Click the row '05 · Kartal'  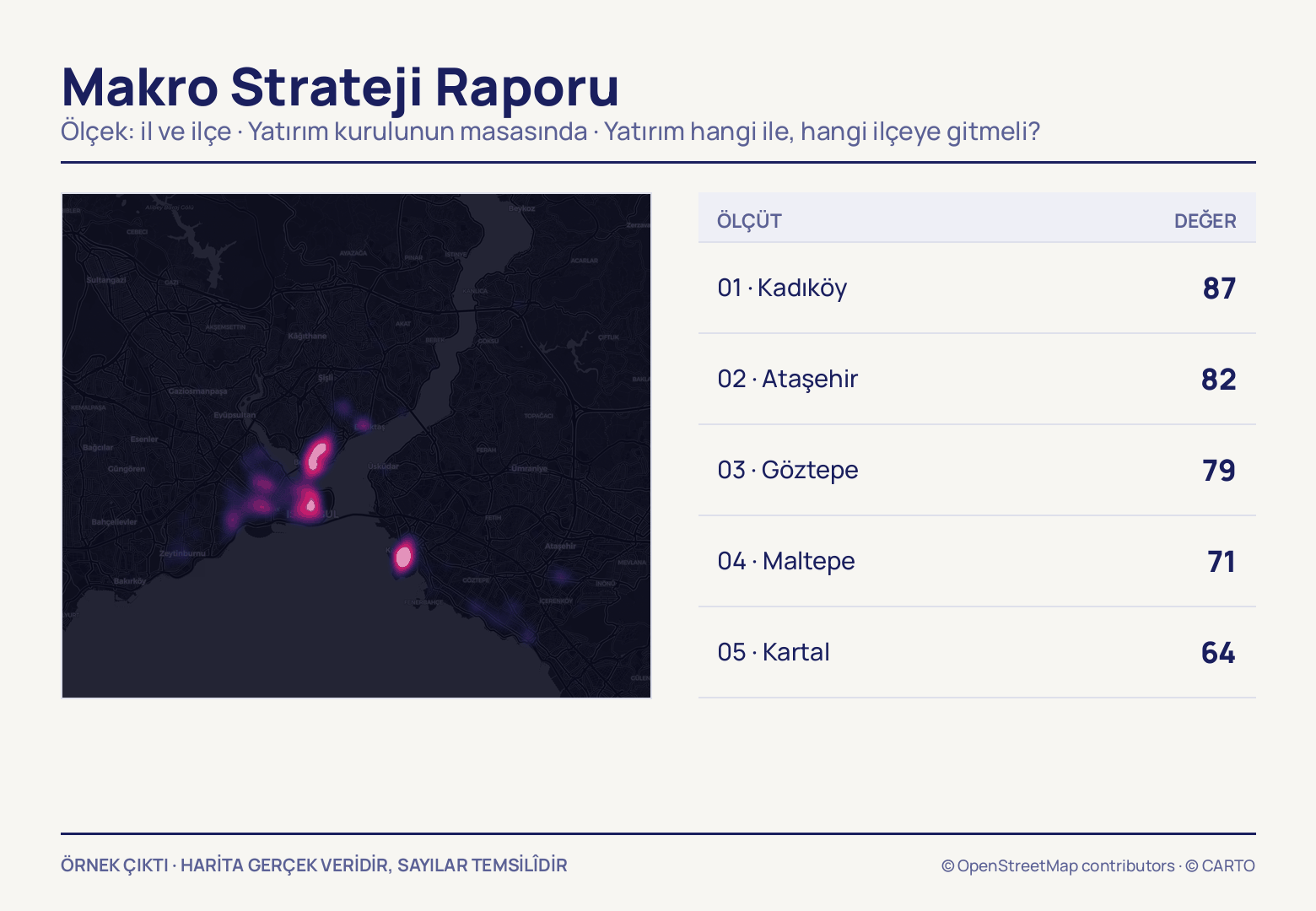[x=977, y=653]
